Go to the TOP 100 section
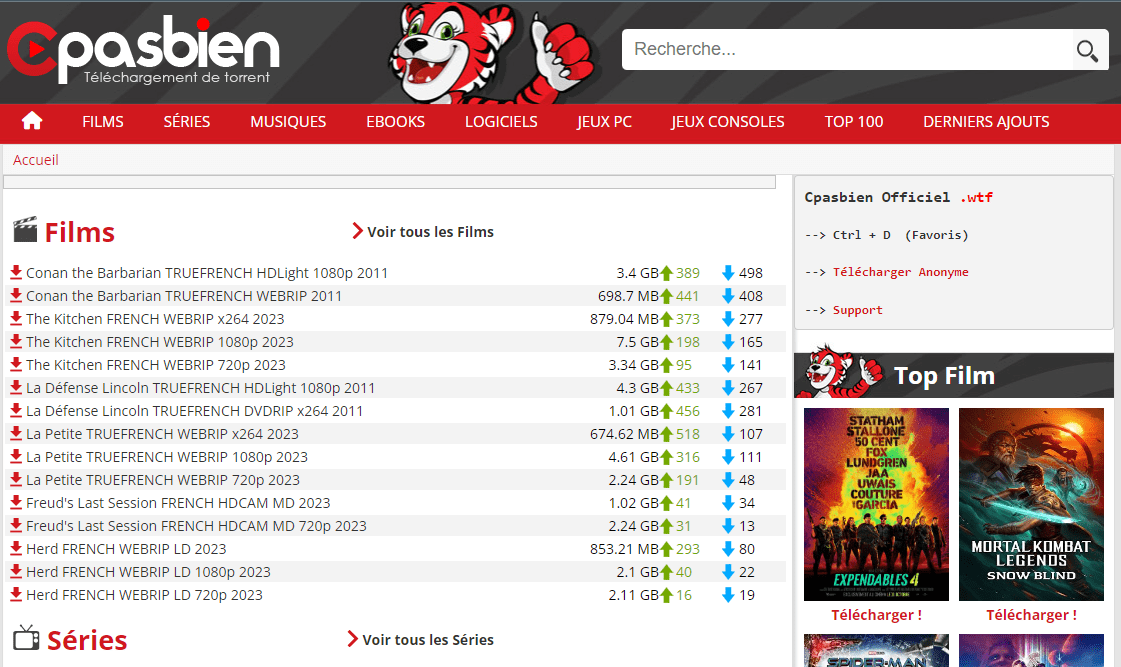This screenshot has width=1121, height=667. coord(853,122)
